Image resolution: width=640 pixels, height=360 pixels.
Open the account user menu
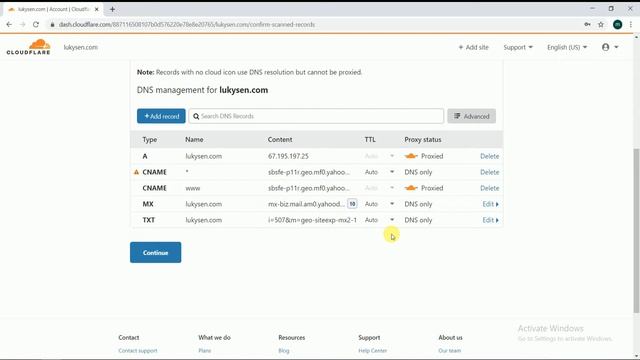click(x=610, y=47)
